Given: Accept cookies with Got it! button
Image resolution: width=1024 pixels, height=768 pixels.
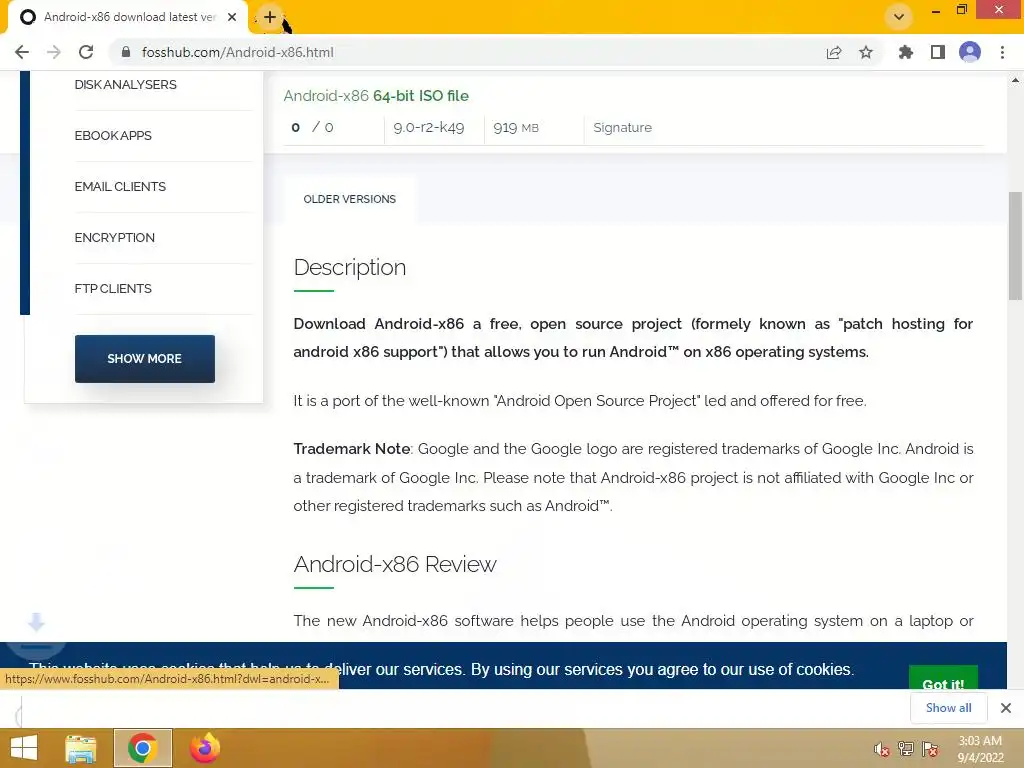Looking at the screenshot, I should 943,679.
